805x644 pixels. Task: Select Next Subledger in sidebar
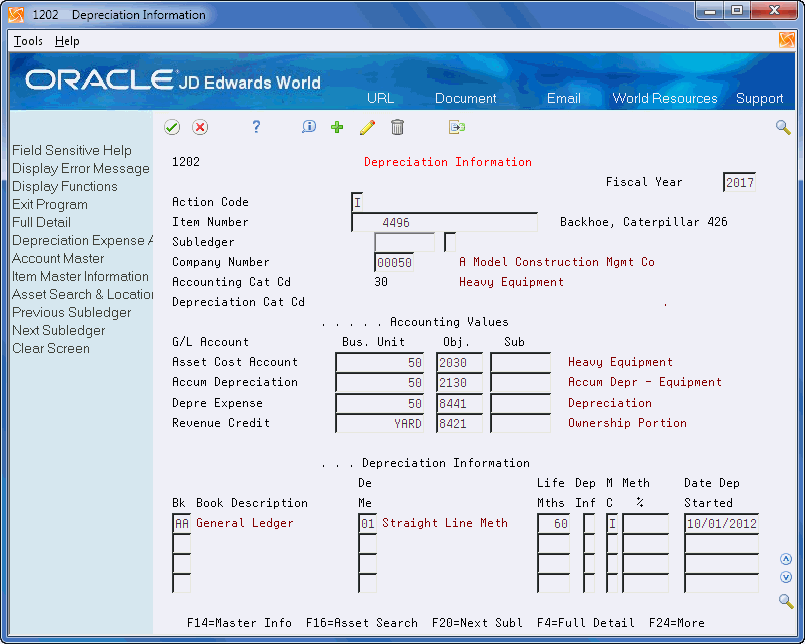click(59, 330)
